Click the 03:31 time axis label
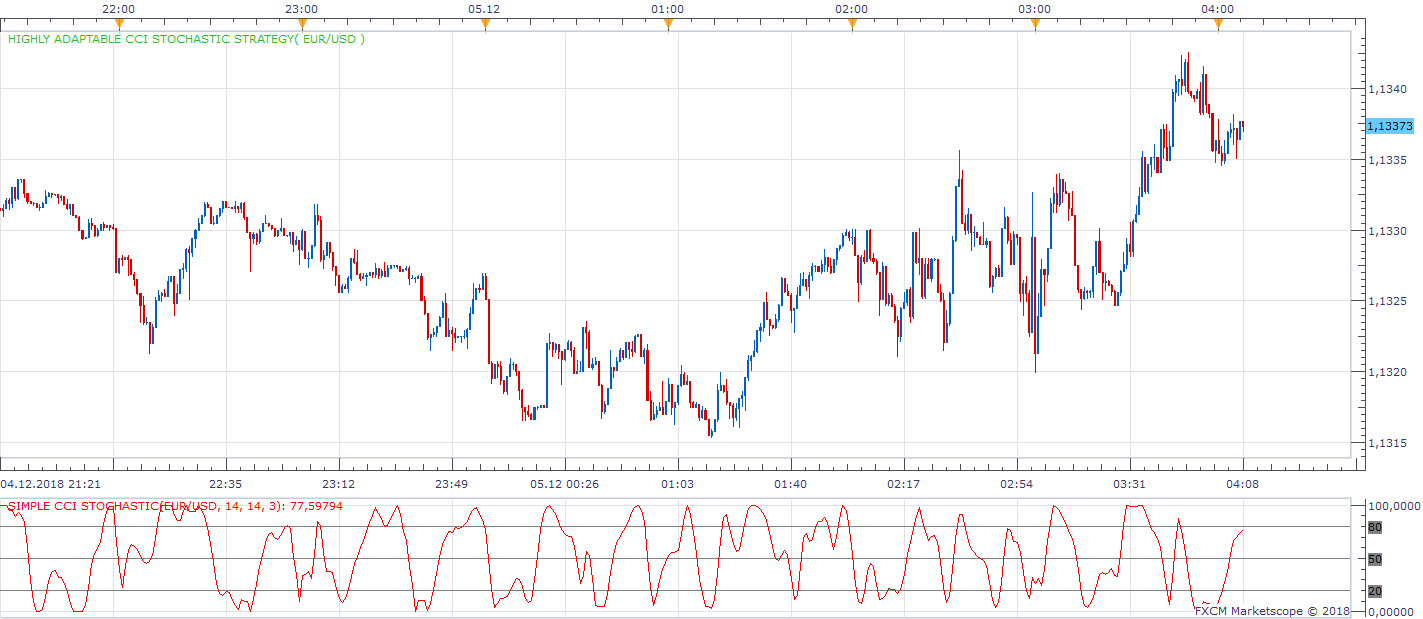Image resolution: width=1423 pixels, height=619 pixels. coord(1130,484)
